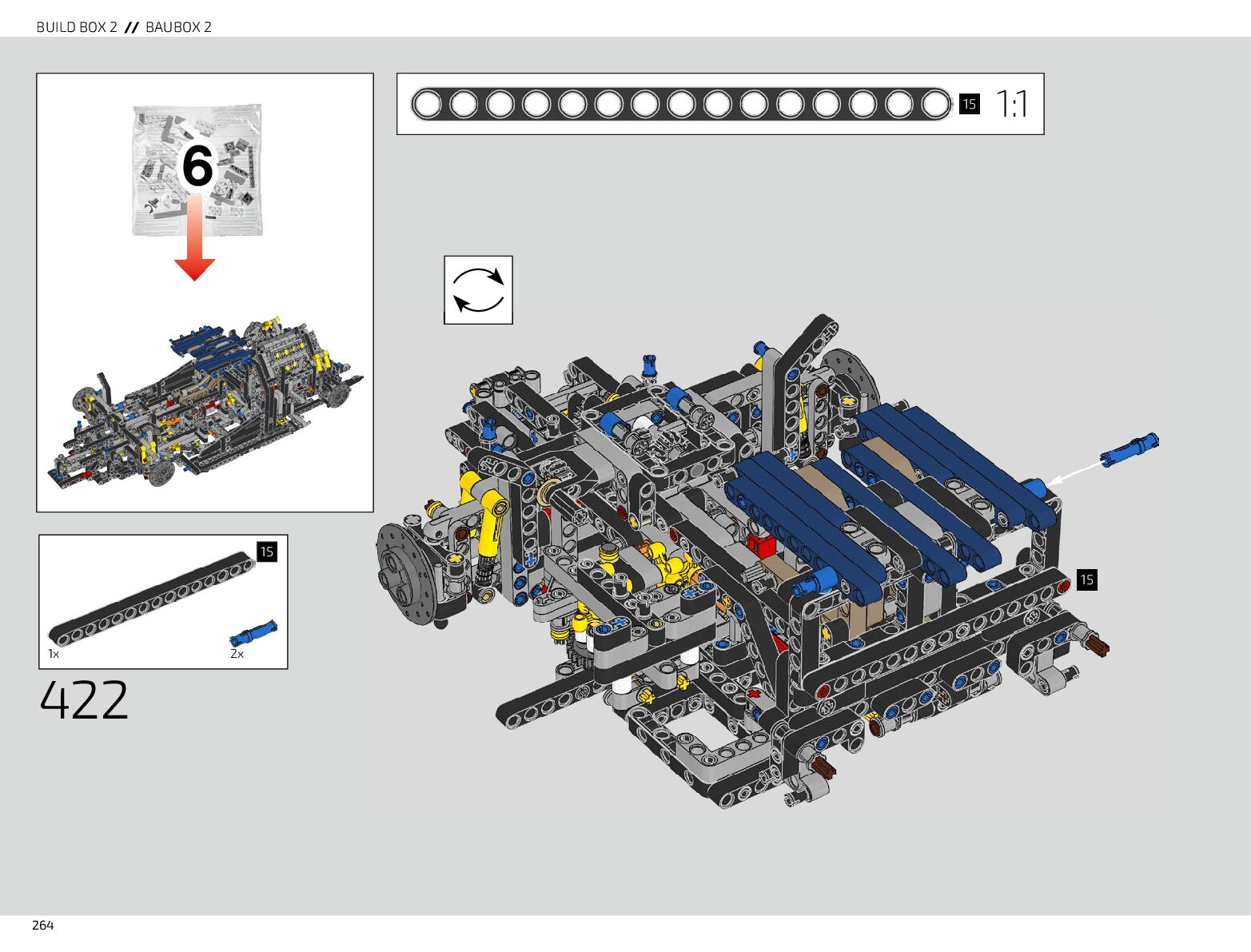The width and height of the screenshot is (1251, 952).
Task: Click the floating blue pin being inserted
Action: click(x=1129, y=450)
